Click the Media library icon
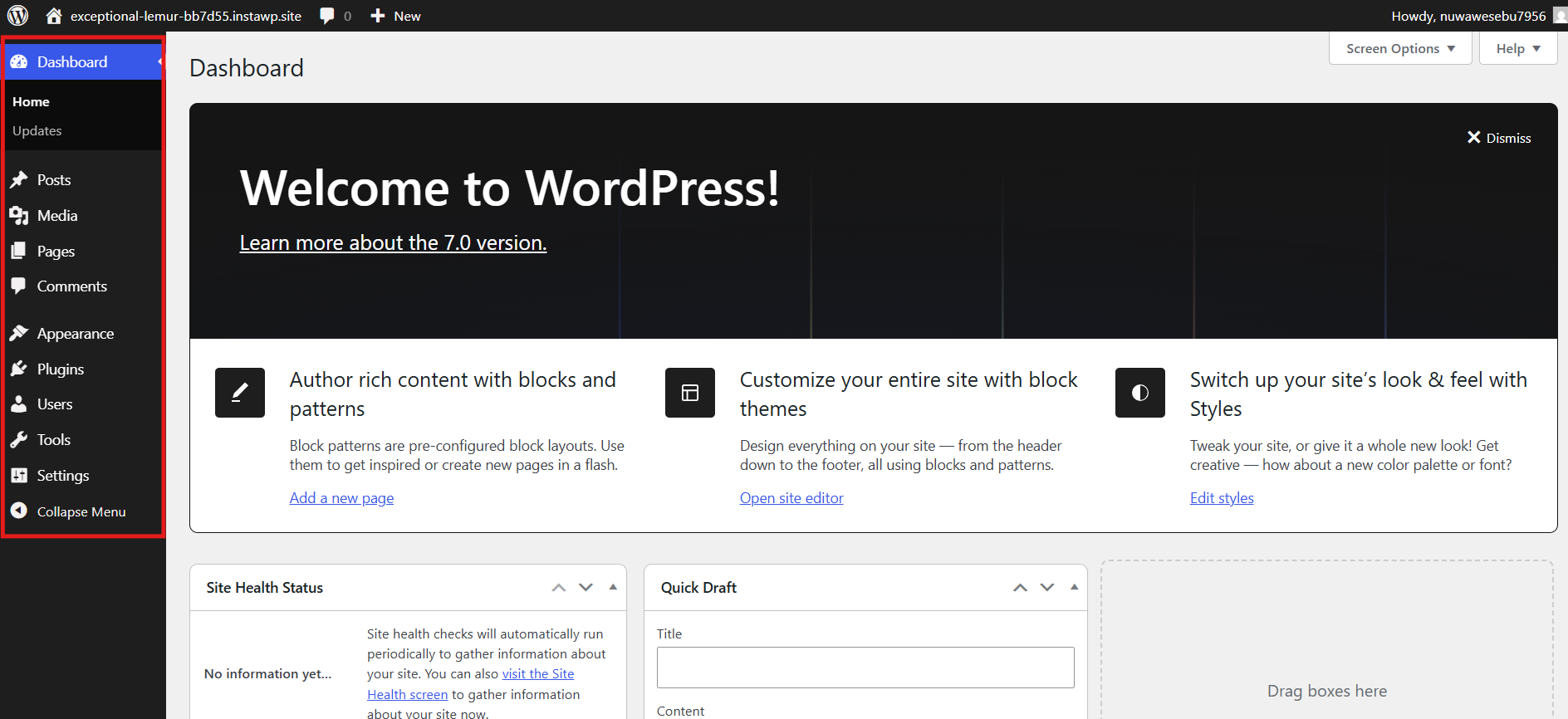Image resolution: width=1568 pixels, height=719 pixels. click(19, 216)
